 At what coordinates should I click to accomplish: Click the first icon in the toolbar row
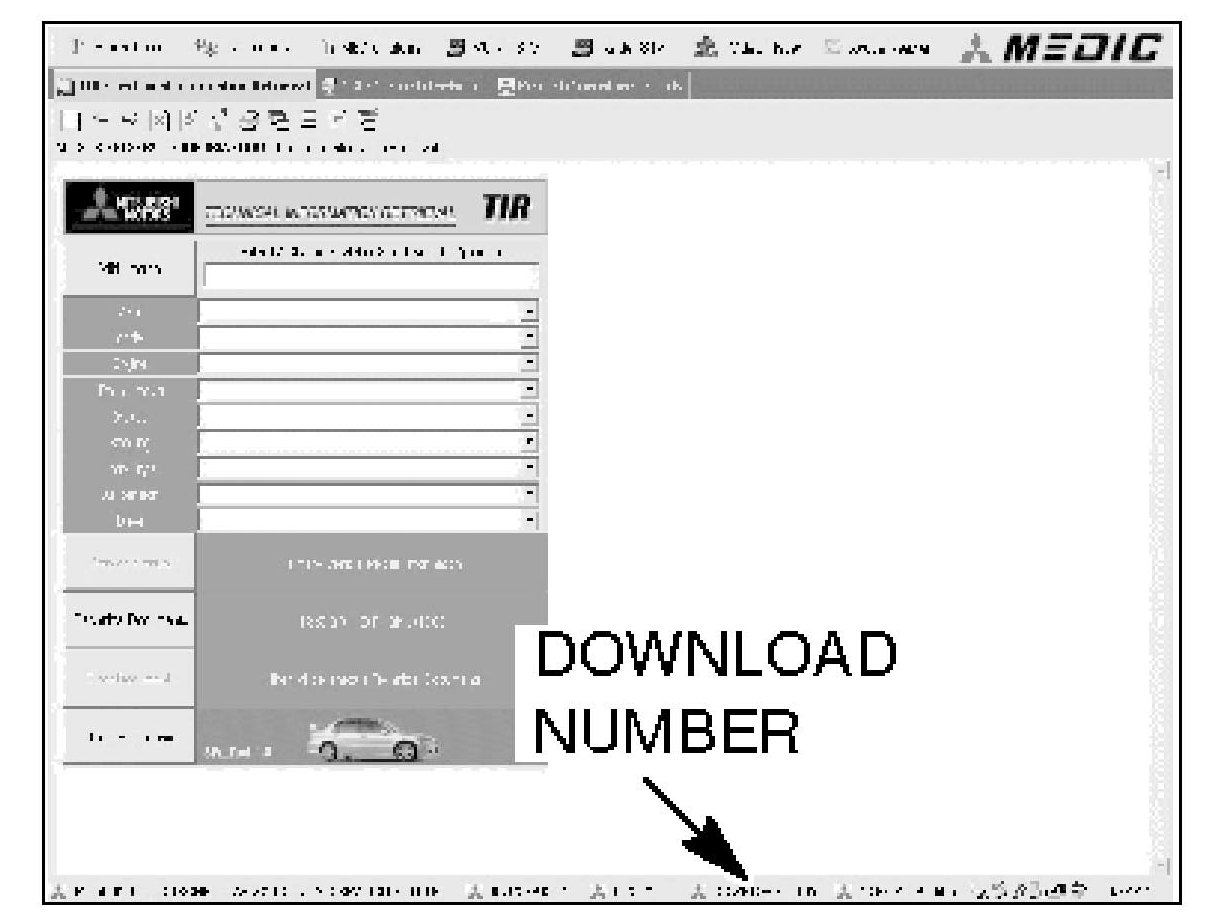pyautogui.click(x=69, y=122)
